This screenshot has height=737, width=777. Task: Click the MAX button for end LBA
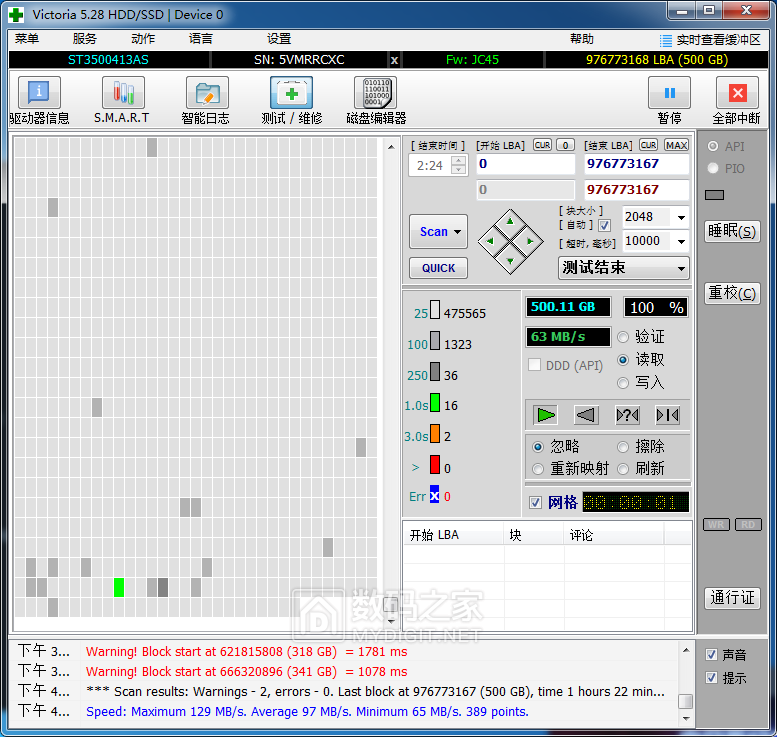676,145
